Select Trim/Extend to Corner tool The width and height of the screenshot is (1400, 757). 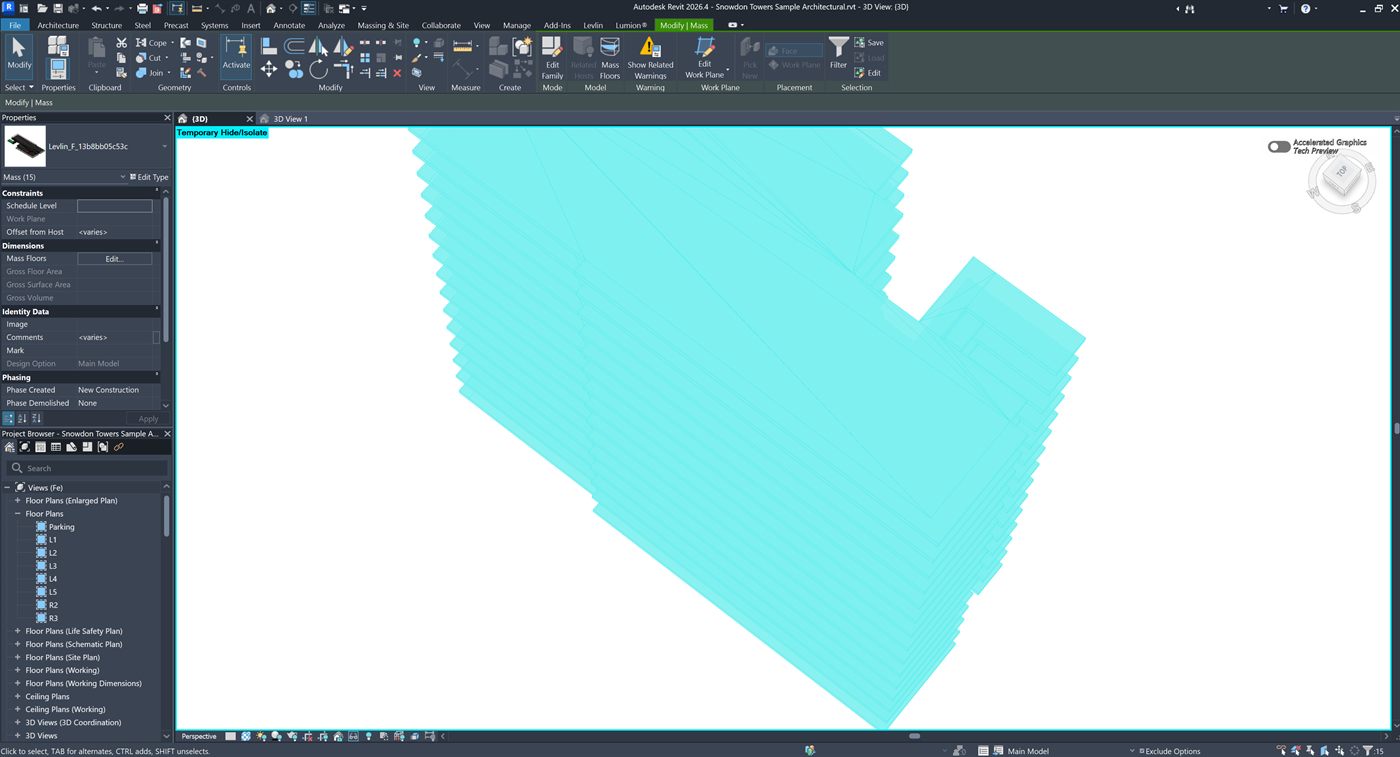pyautogui.click(x=343, y=69)
